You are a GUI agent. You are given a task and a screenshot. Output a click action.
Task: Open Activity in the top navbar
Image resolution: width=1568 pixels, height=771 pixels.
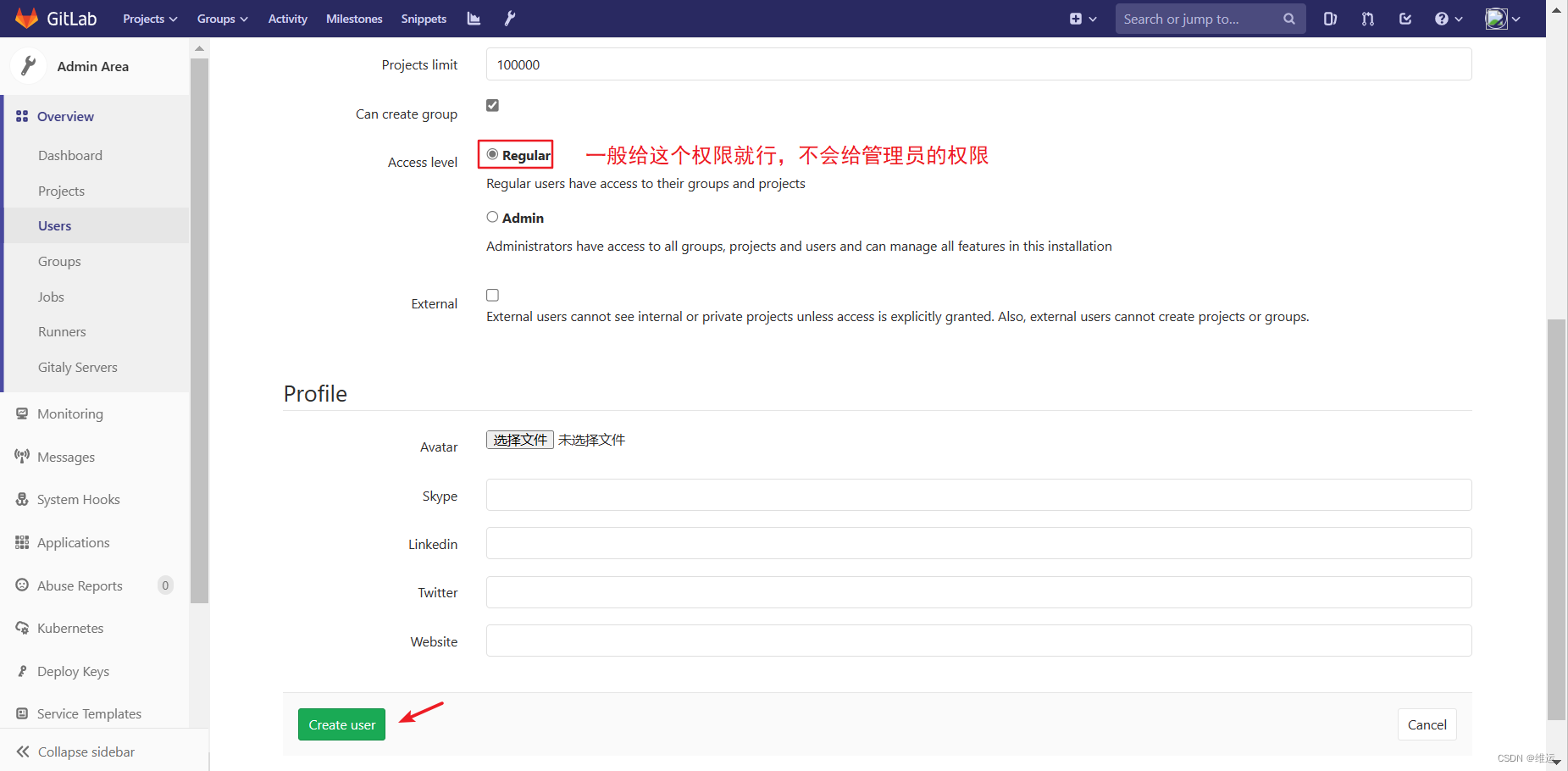tap(287, 19)
